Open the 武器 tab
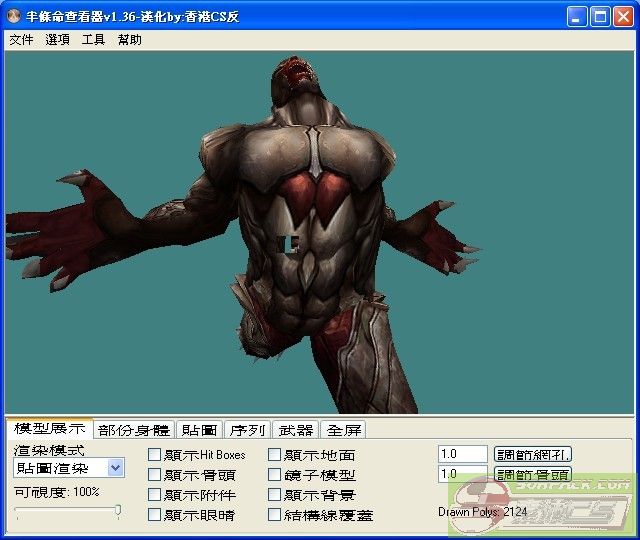The width and height of the screenshot is (640, 540). tap(295, 430)
